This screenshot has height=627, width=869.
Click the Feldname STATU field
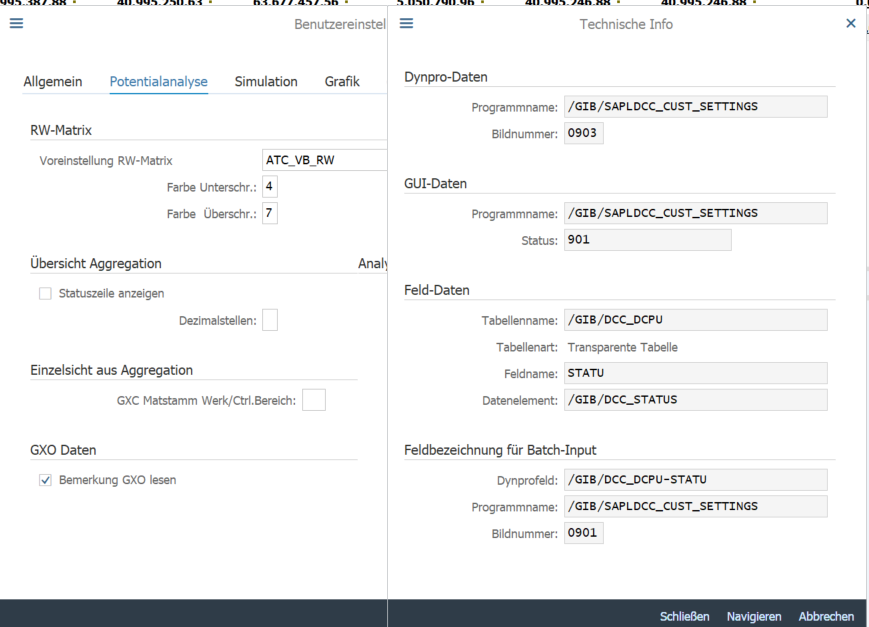pyautogui.click(x=695, y=373)
